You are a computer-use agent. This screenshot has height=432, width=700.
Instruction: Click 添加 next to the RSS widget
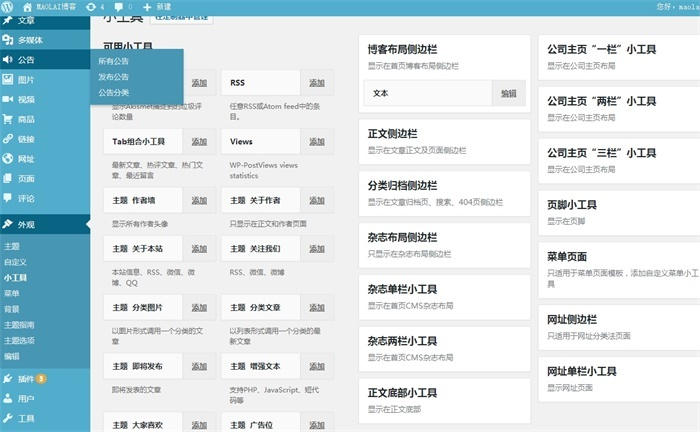(317, 83)
